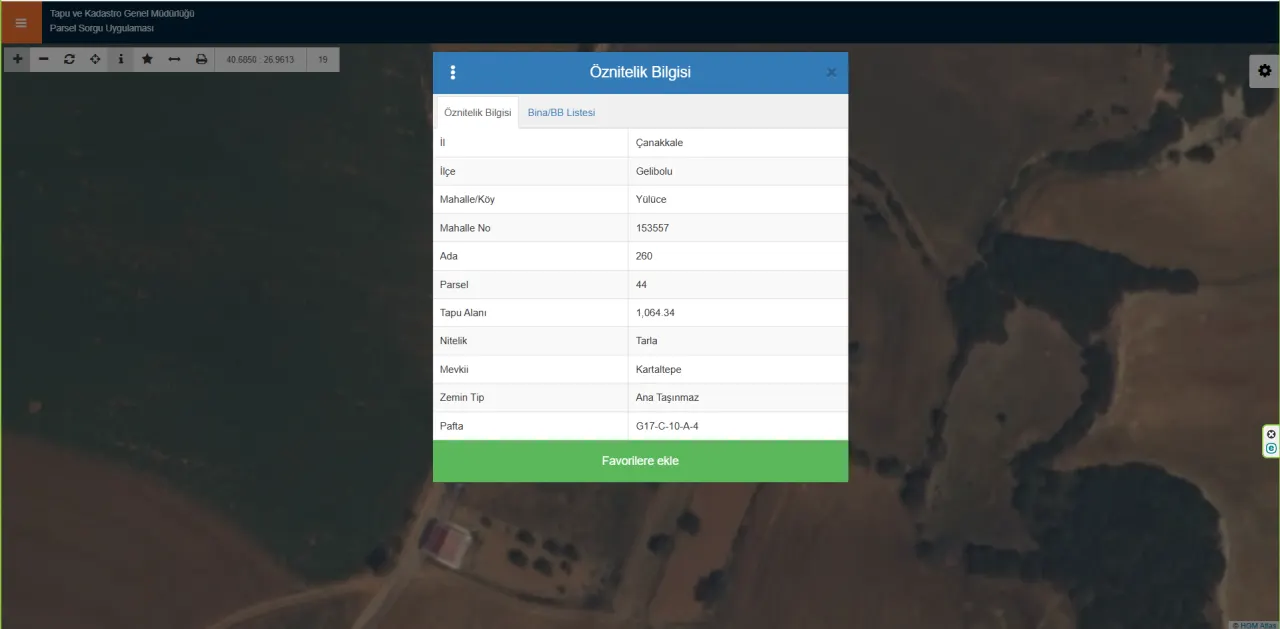
Task: Select the Öznitelik Bilgisi tab
Action: point(478,112)
